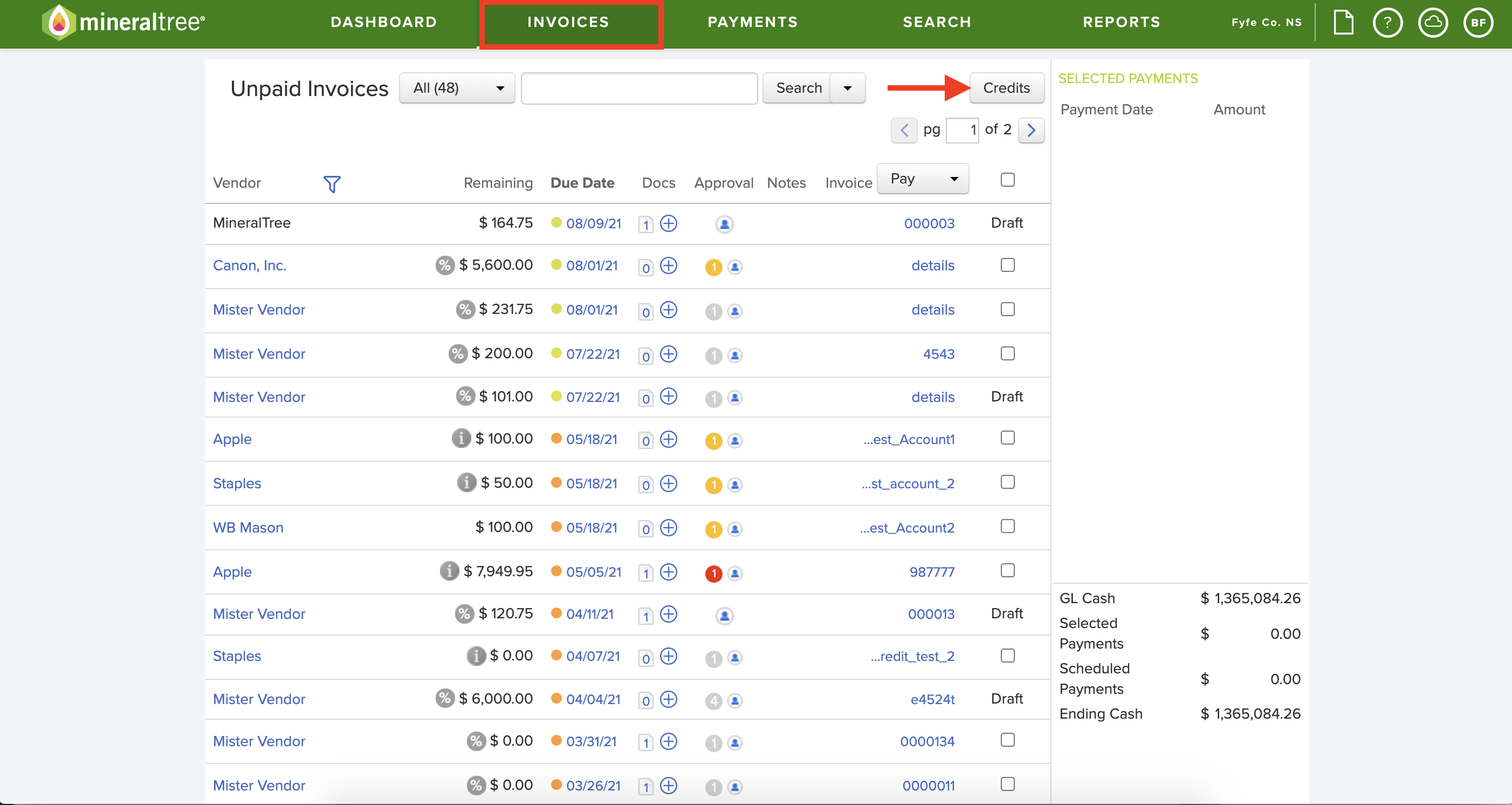1512x805 pixels.
Task: Open docs count icon for MineralTree 08/09/21
Action: coord(645,224)
